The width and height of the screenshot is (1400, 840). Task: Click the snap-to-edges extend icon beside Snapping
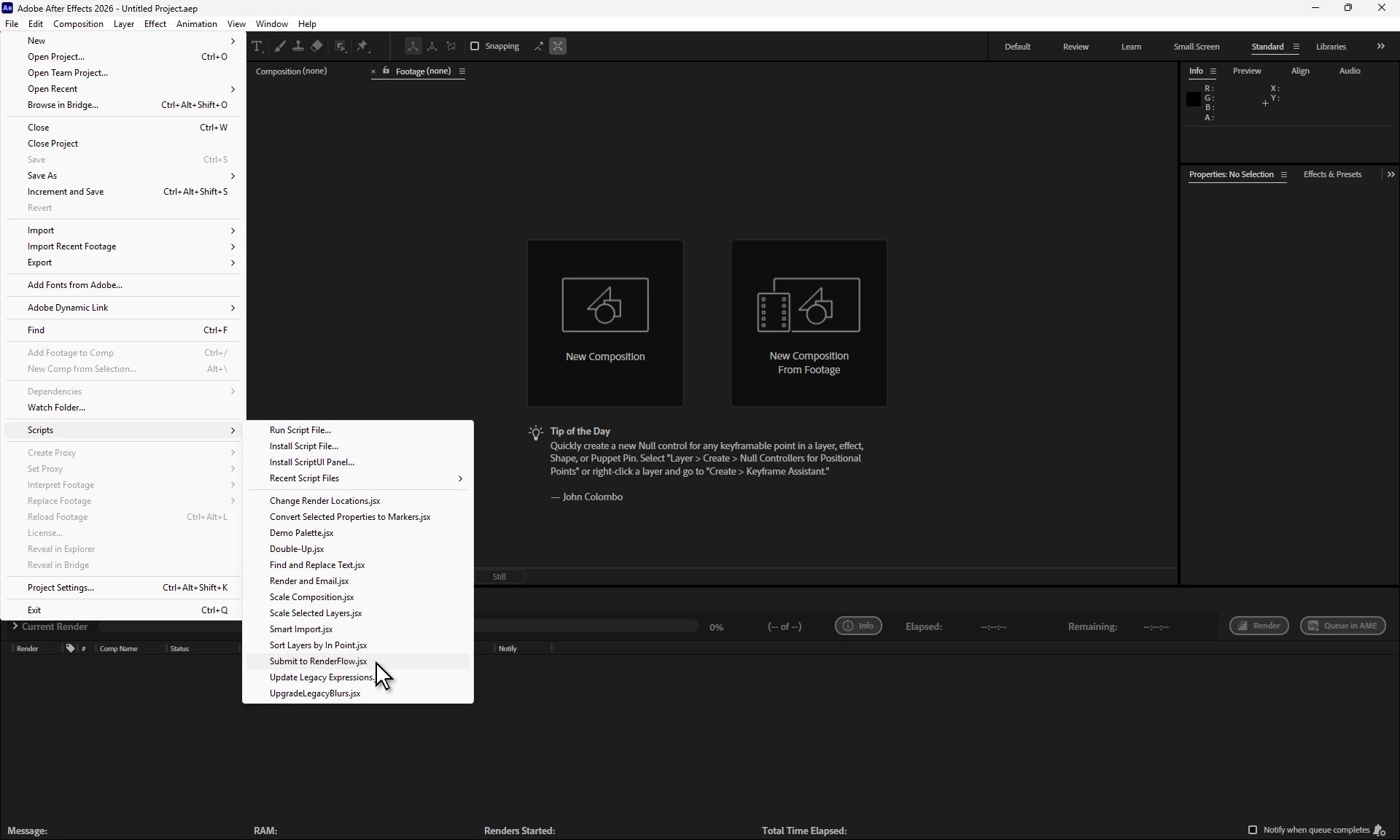coord(539,46)
